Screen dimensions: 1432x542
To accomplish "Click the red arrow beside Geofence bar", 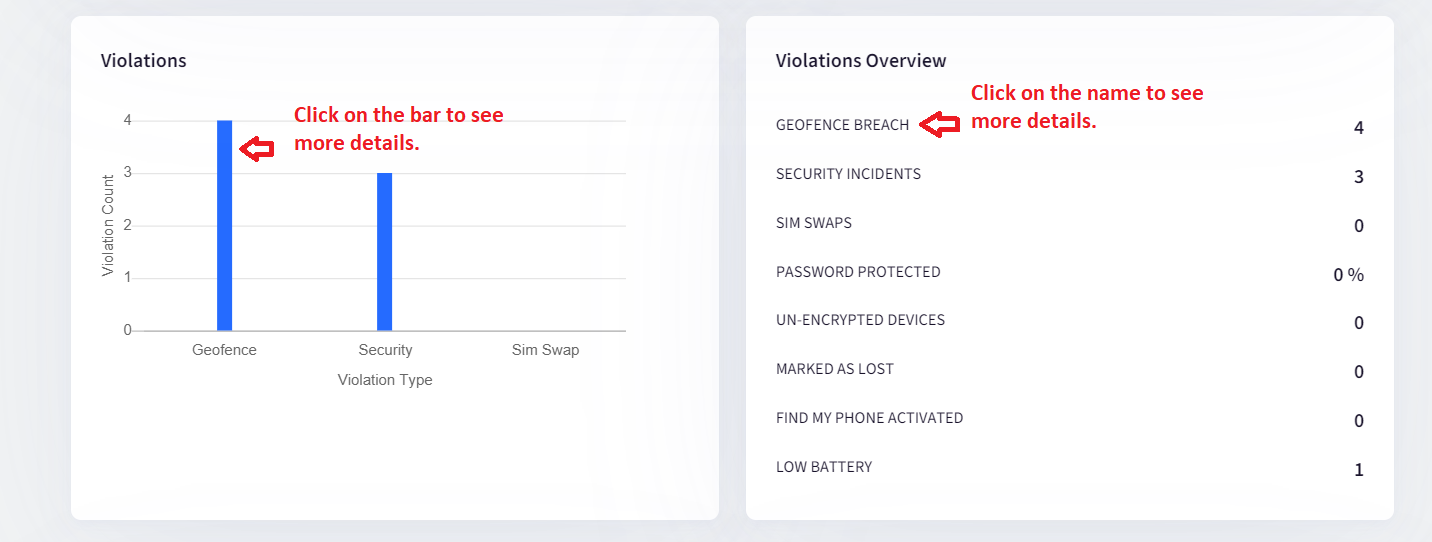I will click(x=257, y=150).
